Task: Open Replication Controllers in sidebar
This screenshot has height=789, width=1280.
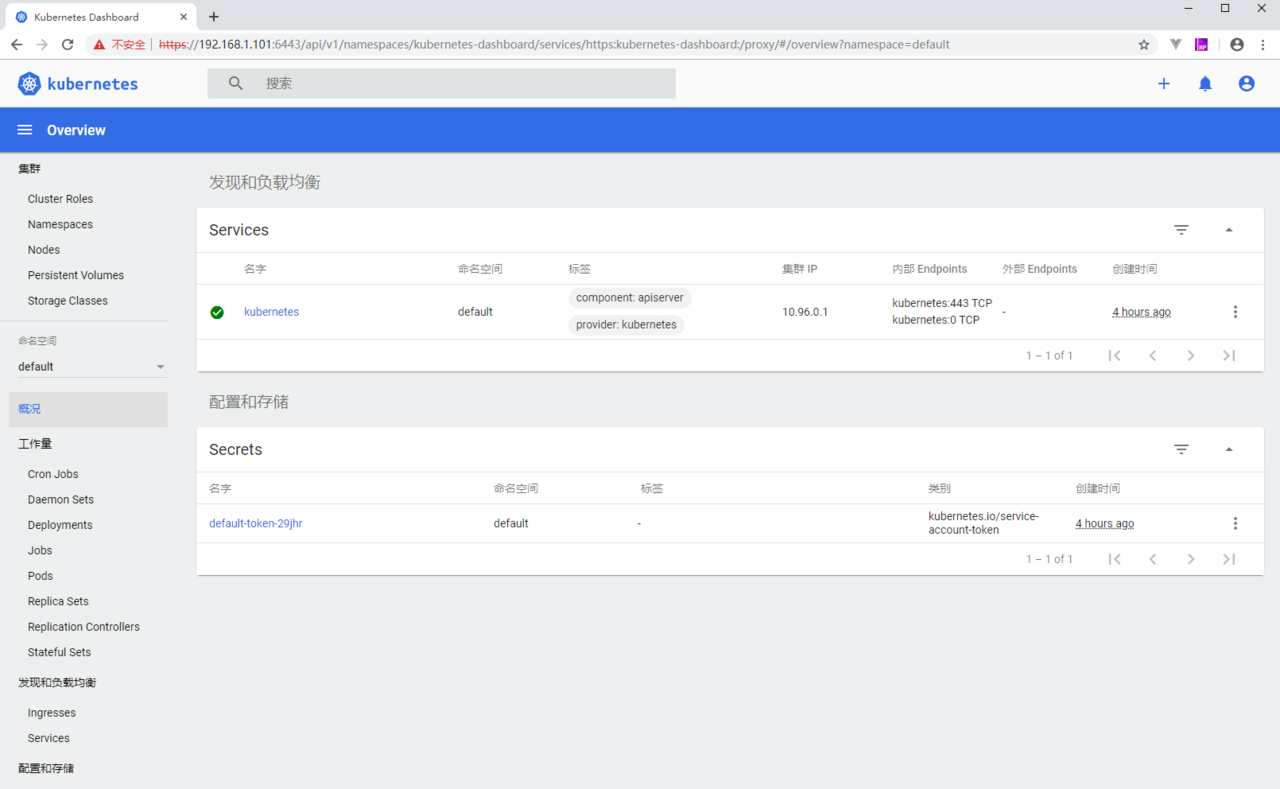Action: (84, 627)
